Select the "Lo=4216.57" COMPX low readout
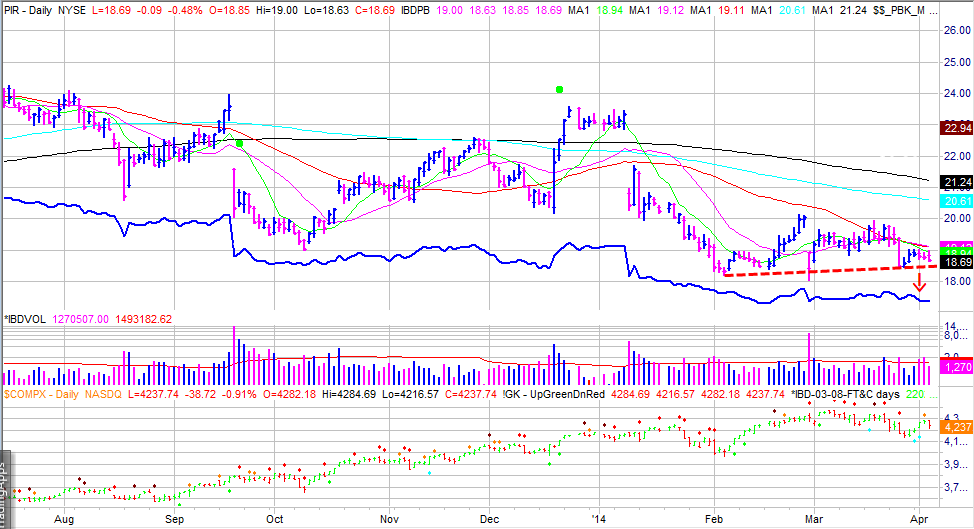This screenshot has height=529, width=974. (x=410, y=394)
